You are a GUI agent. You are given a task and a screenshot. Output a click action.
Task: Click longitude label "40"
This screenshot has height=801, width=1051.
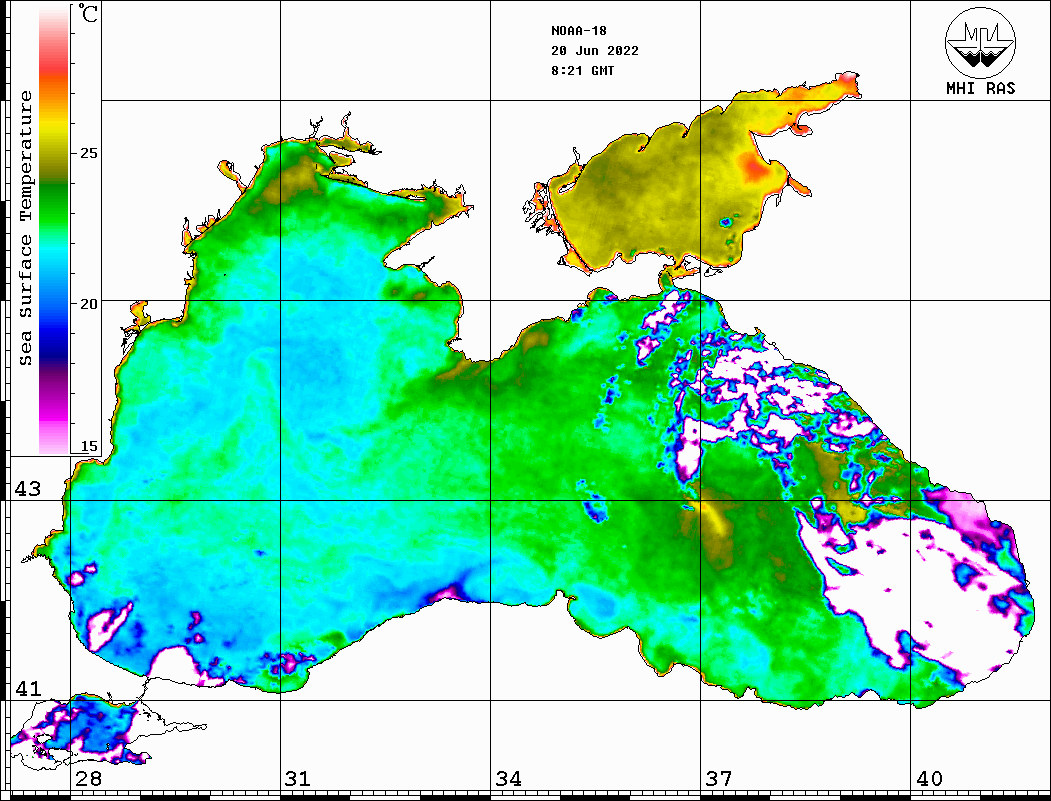tap(929, 778)
